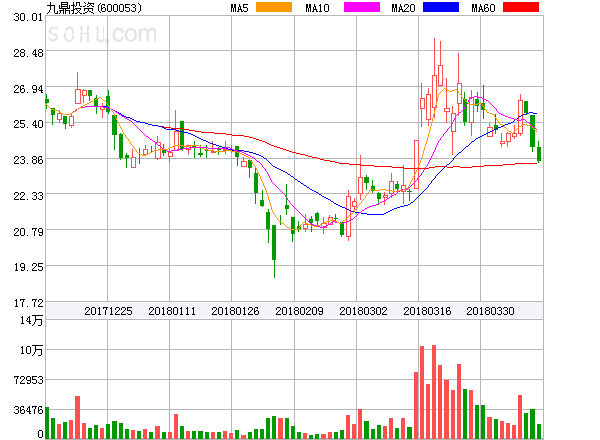Click the orange MA5 legend swatch

pyautogui.click(x=274, y=7)
